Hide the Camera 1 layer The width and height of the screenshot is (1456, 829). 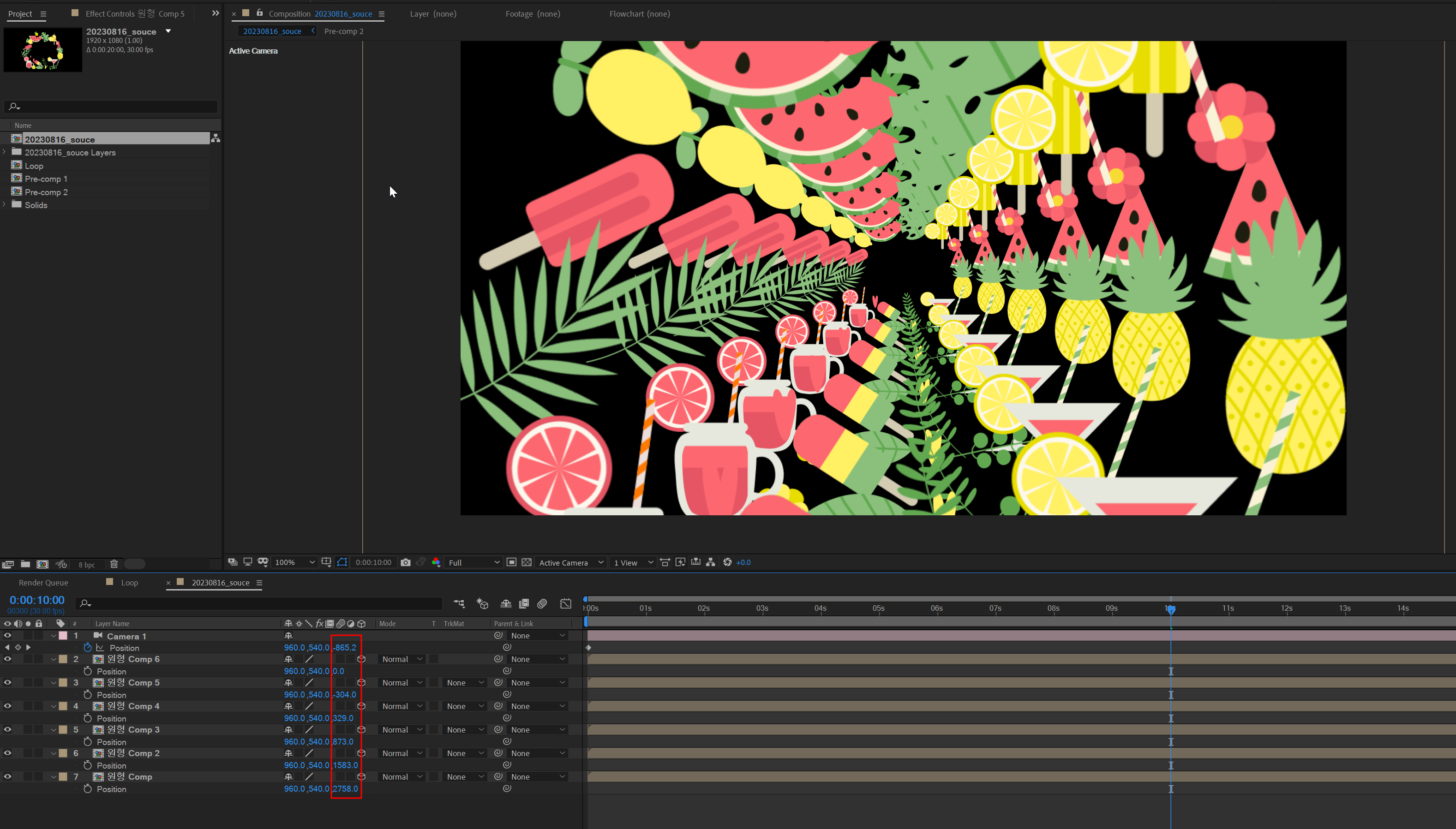coord(7,635)
